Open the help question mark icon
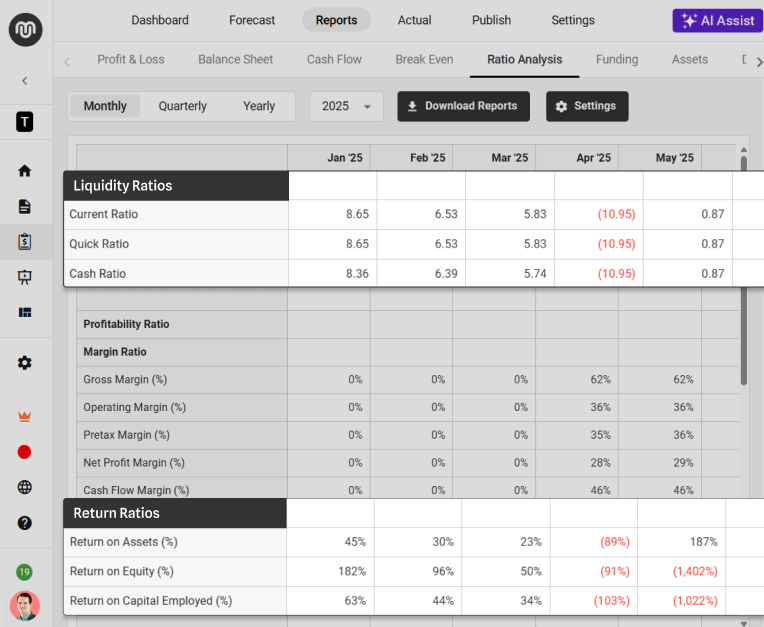Image resolution: width=764 pixels, height=627 pixels. [x=25, y=523]
